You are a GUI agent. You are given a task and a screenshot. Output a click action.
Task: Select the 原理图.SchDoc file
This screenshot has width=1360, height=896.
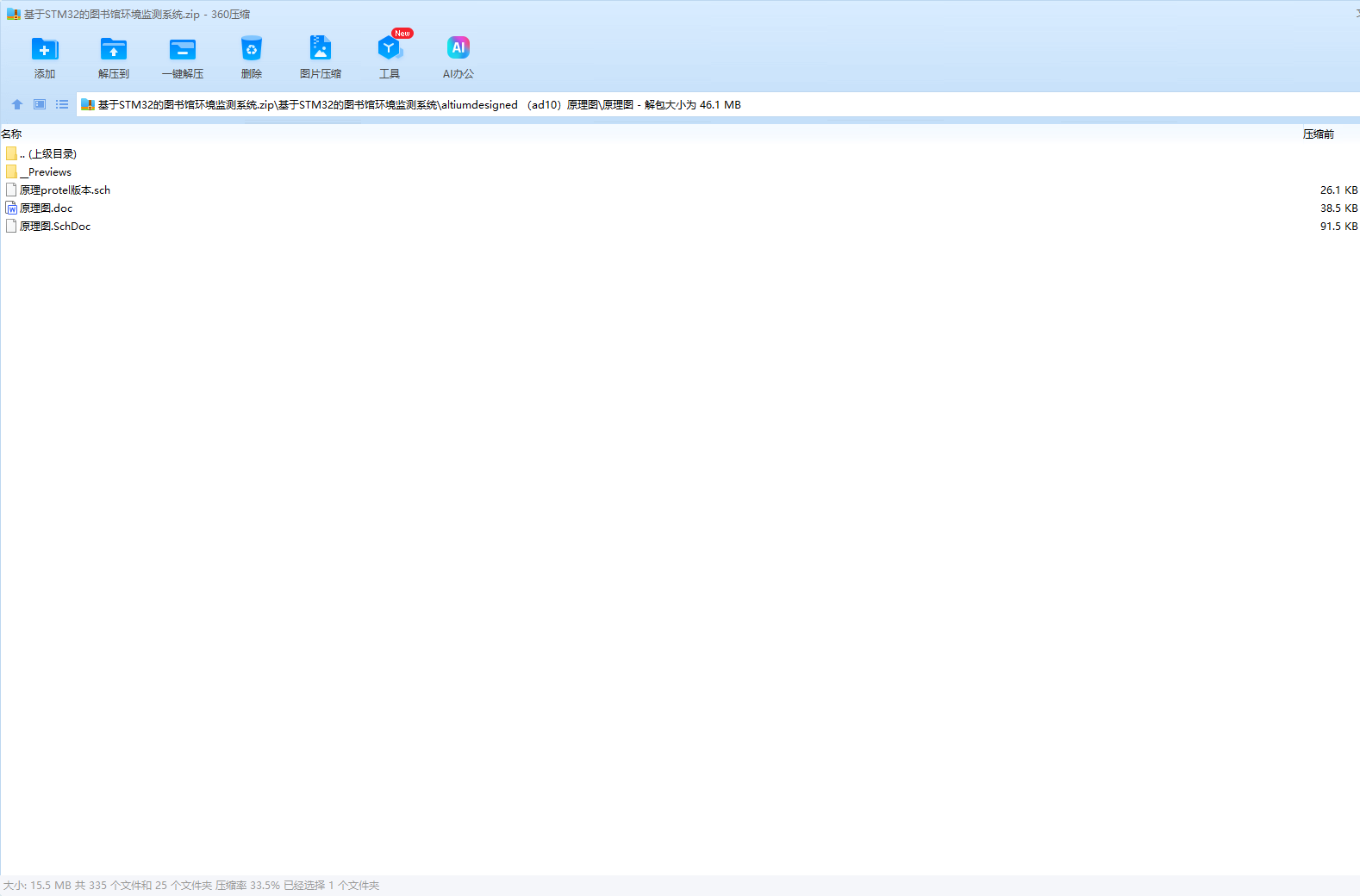click(x=55, y=227)
